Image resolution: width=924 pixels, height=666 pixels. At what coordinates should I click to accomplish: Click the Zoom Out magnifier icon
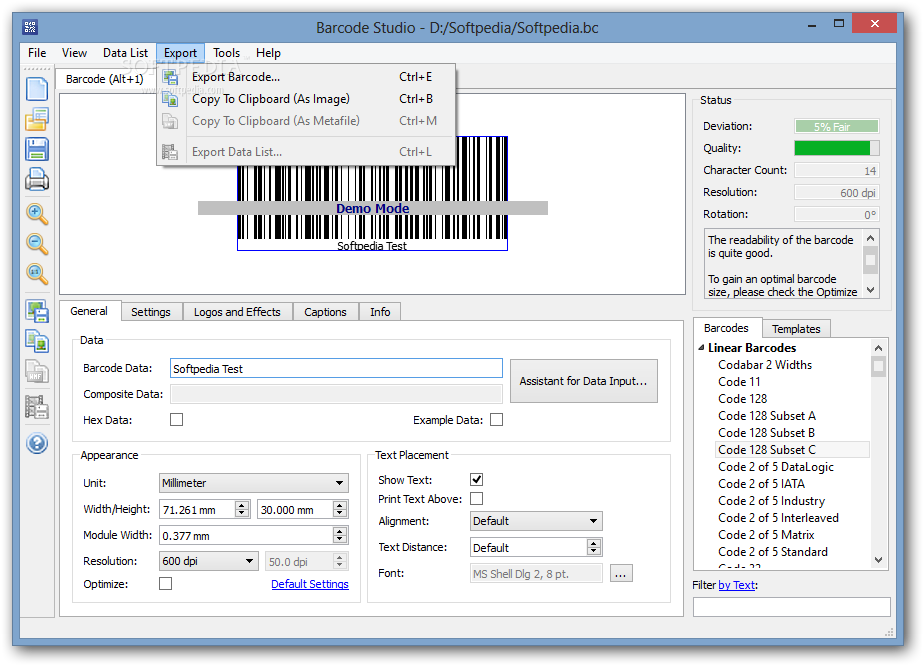click(x=37, y=243)
